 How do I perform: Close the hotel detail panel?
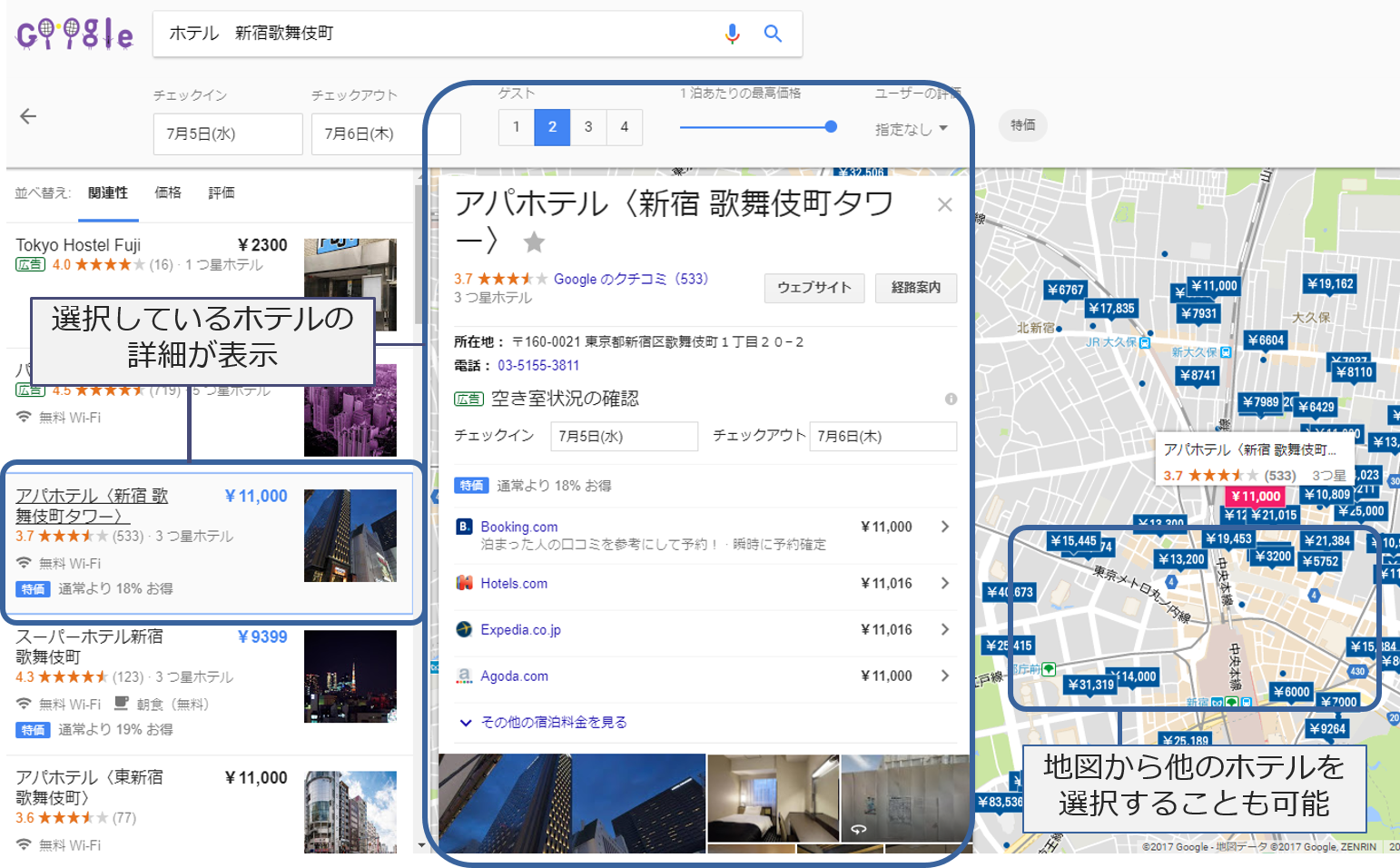pyautogui.click(x=944, y=204)
